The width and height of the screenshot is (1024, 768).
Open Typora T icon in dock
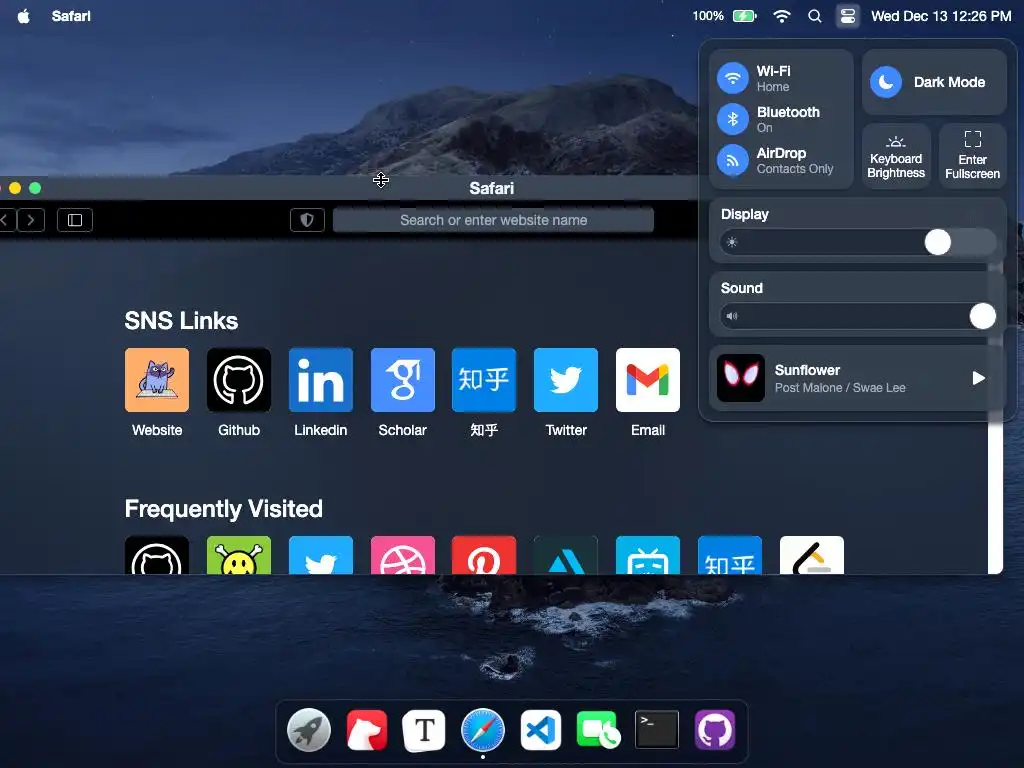point(424,730)
